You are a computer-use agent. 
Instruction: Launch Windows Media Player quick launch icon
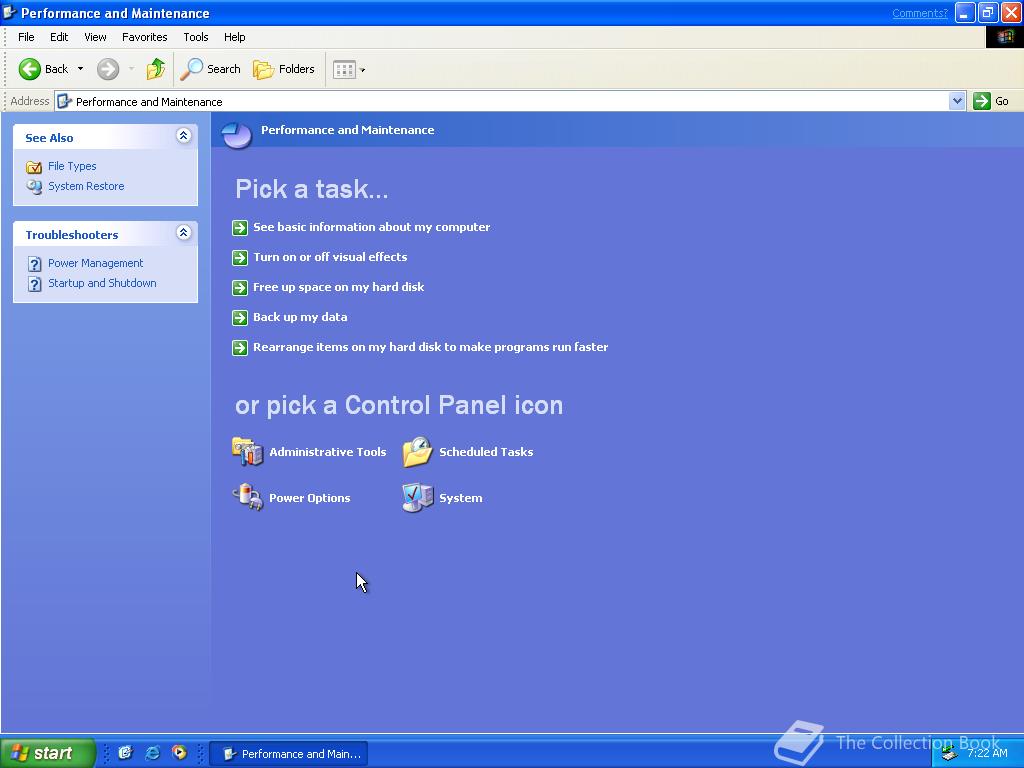point(179,752)
